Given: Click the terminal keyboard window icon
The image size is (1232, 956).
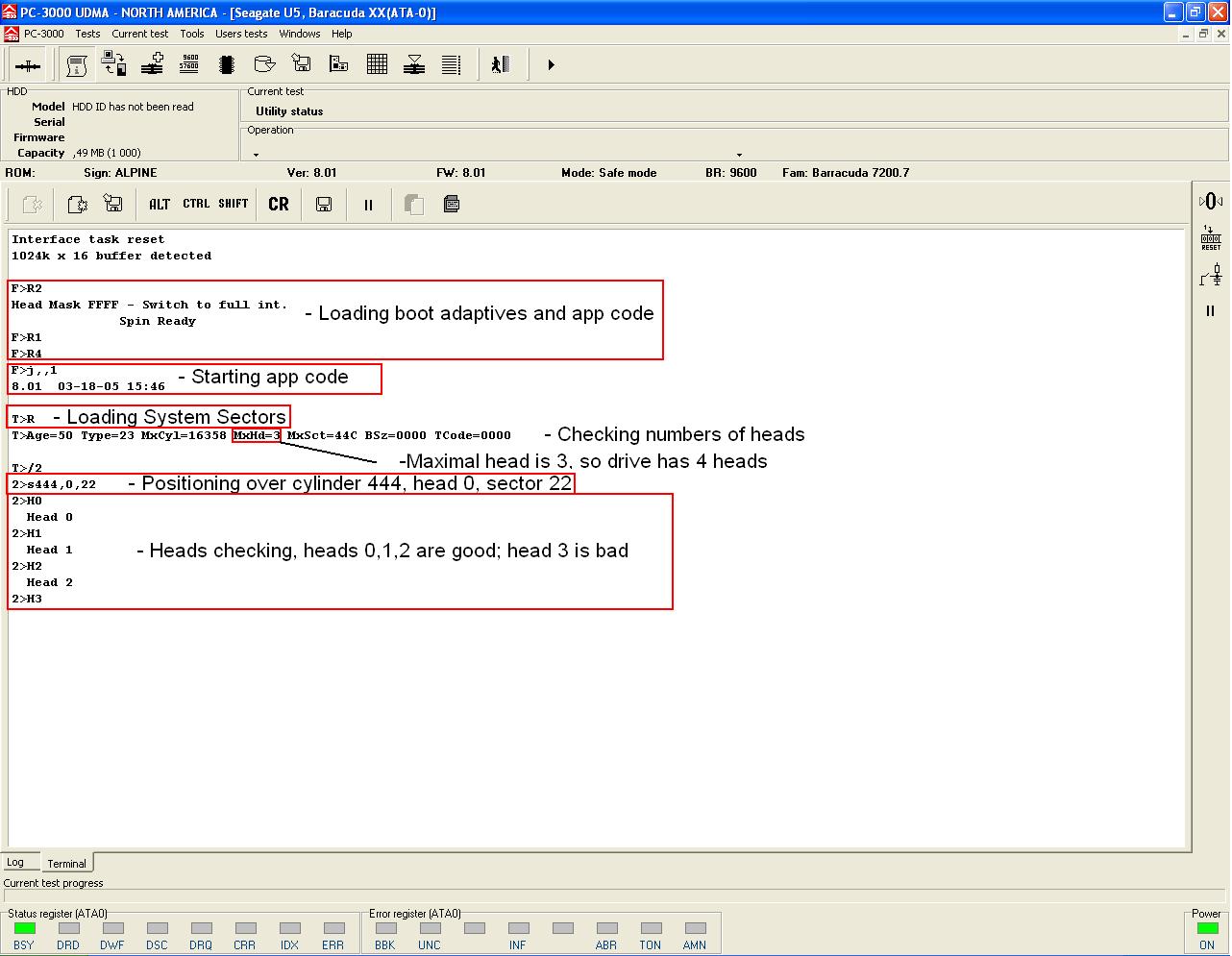Looking at the screenshot, I should tap(452, 204).
